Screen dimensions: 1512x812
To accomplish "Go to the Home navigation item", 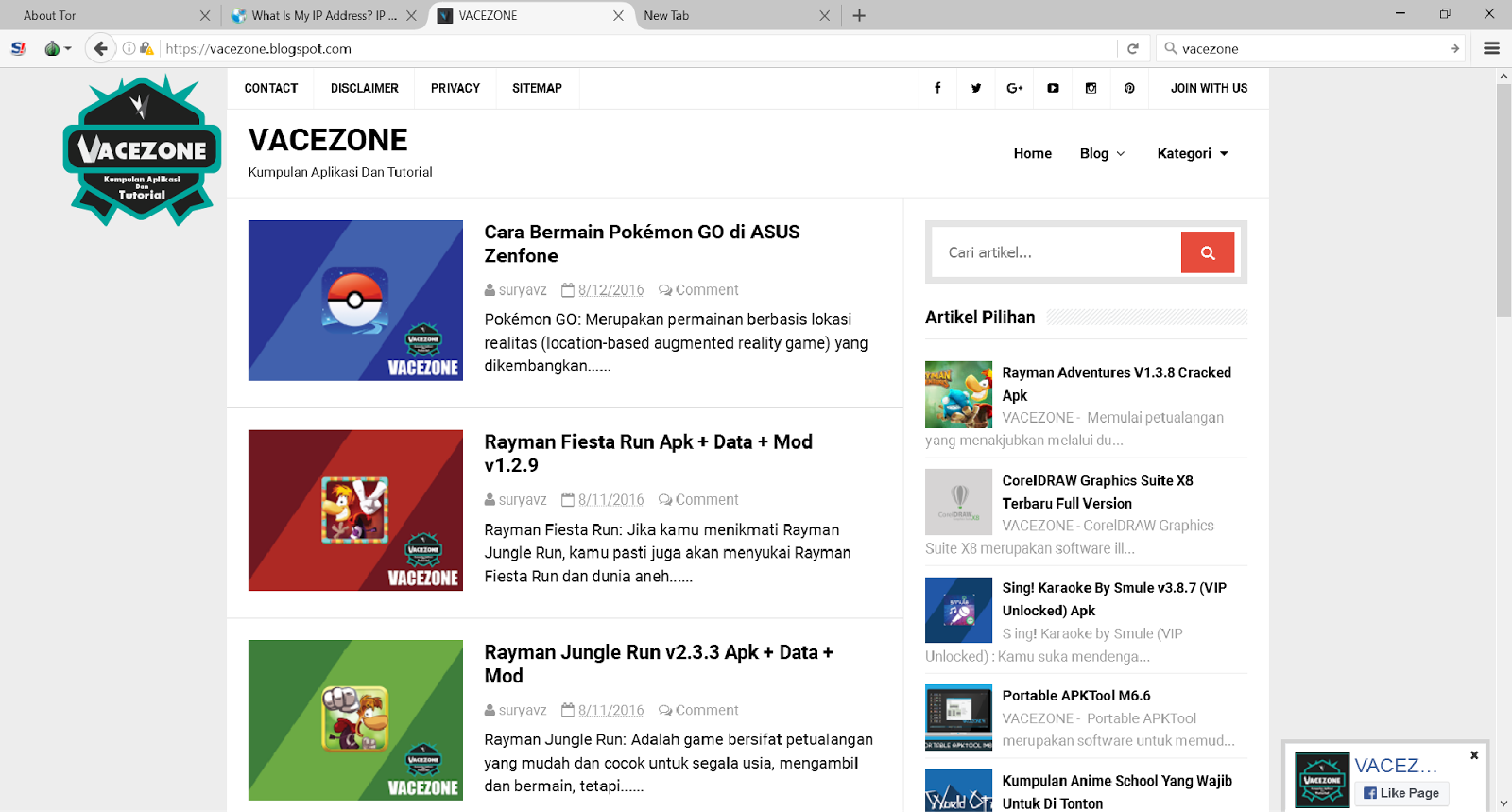I will pyautogui.click(x=1033, y=153).
